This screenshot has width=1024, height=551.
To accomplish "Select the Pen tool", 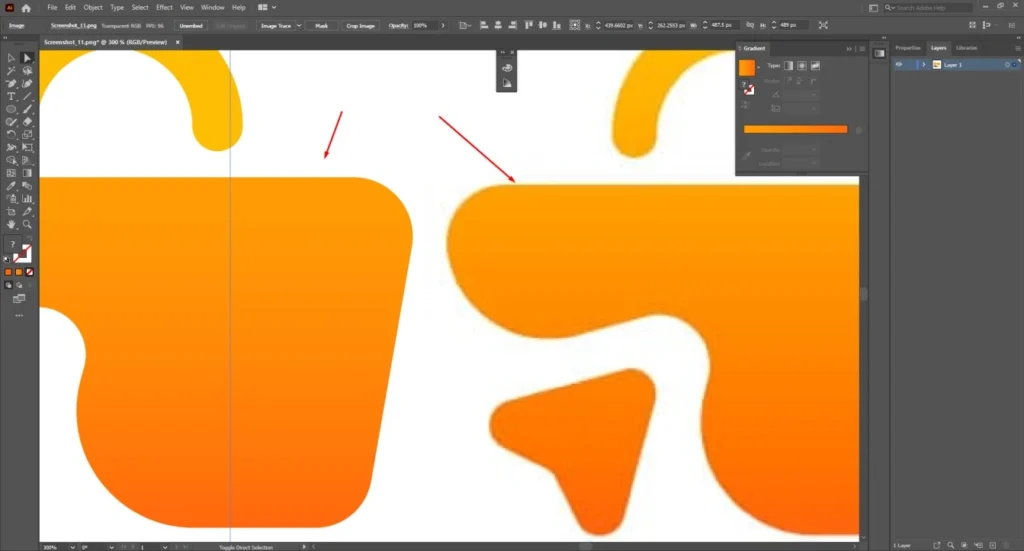I will pos(11,84).
